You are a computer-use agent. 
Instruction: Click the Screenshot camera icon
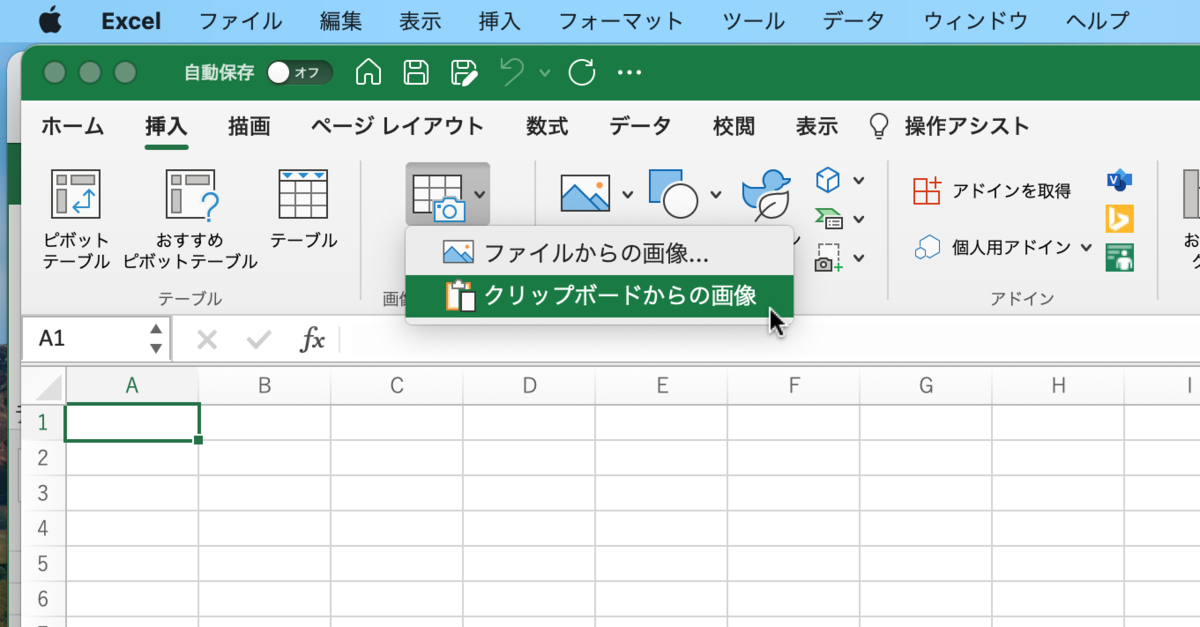click(x=829, y=258)
